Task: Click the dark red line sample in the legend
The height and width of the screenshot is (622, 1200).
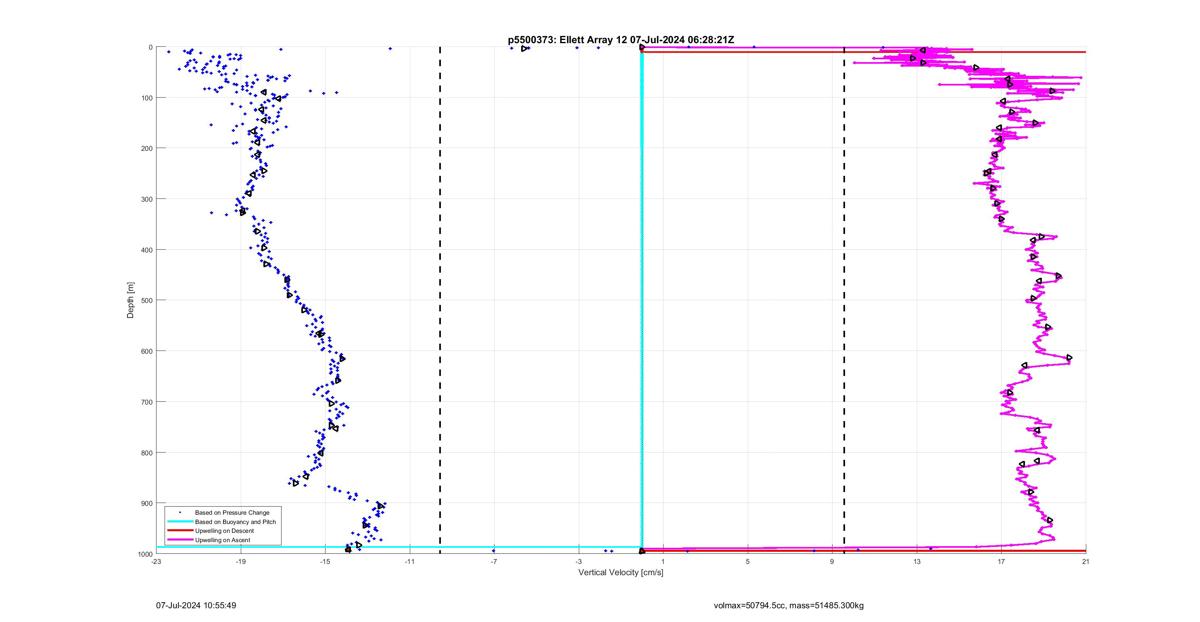Action: coord(179,531)
